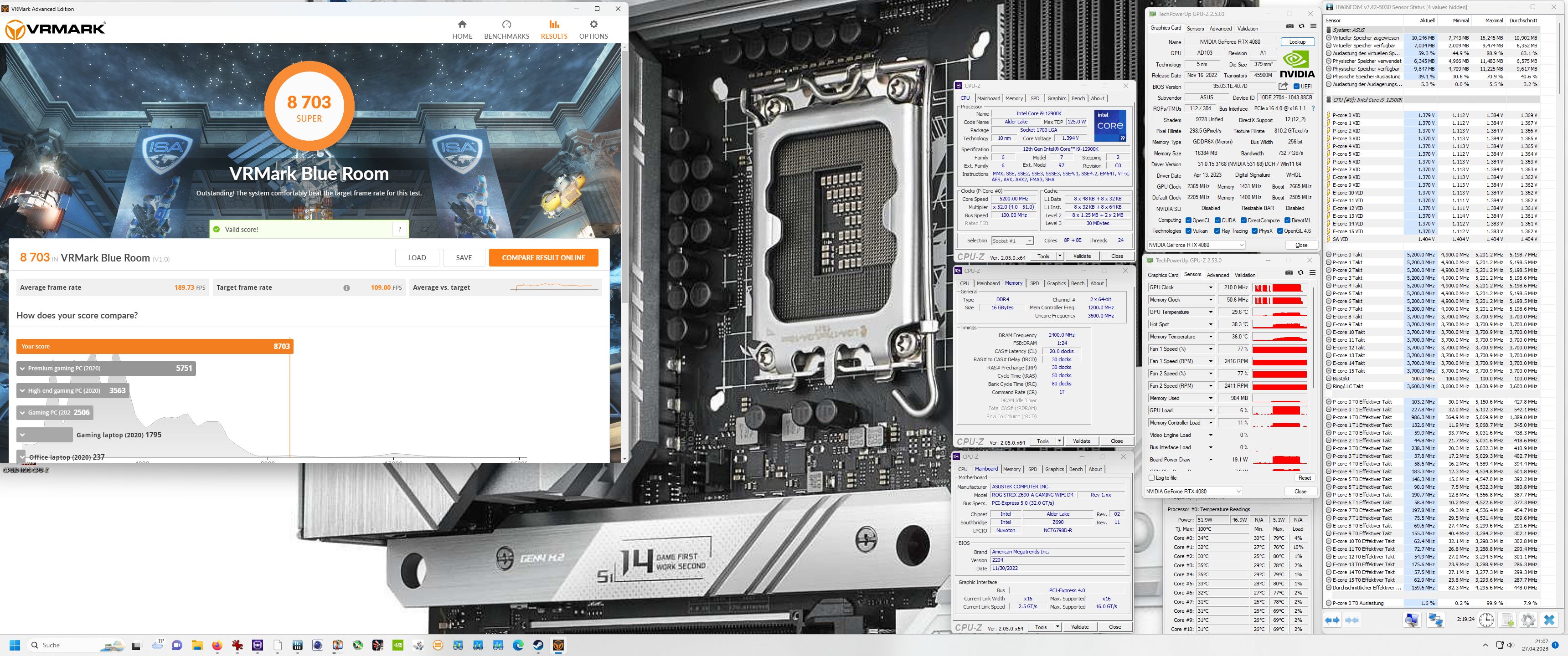Toggle PhysX checkbox in GPU-Z
This screenshot has width=1568, height=656.
pos(1254,231)
